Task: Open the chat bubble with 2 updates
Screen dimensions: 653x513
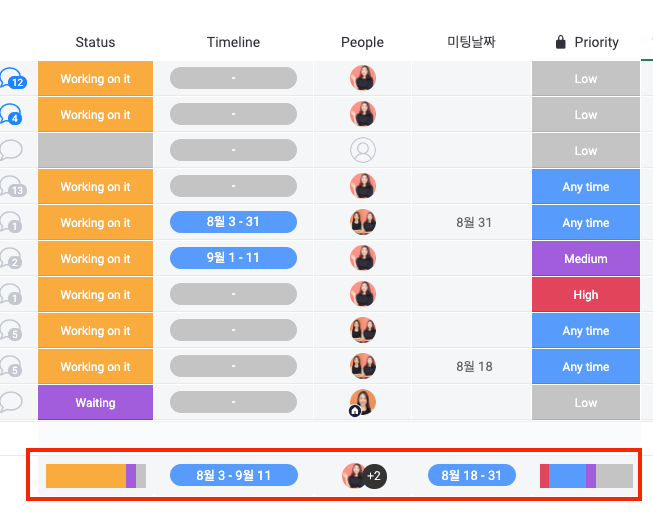Action: coord(11,258)
